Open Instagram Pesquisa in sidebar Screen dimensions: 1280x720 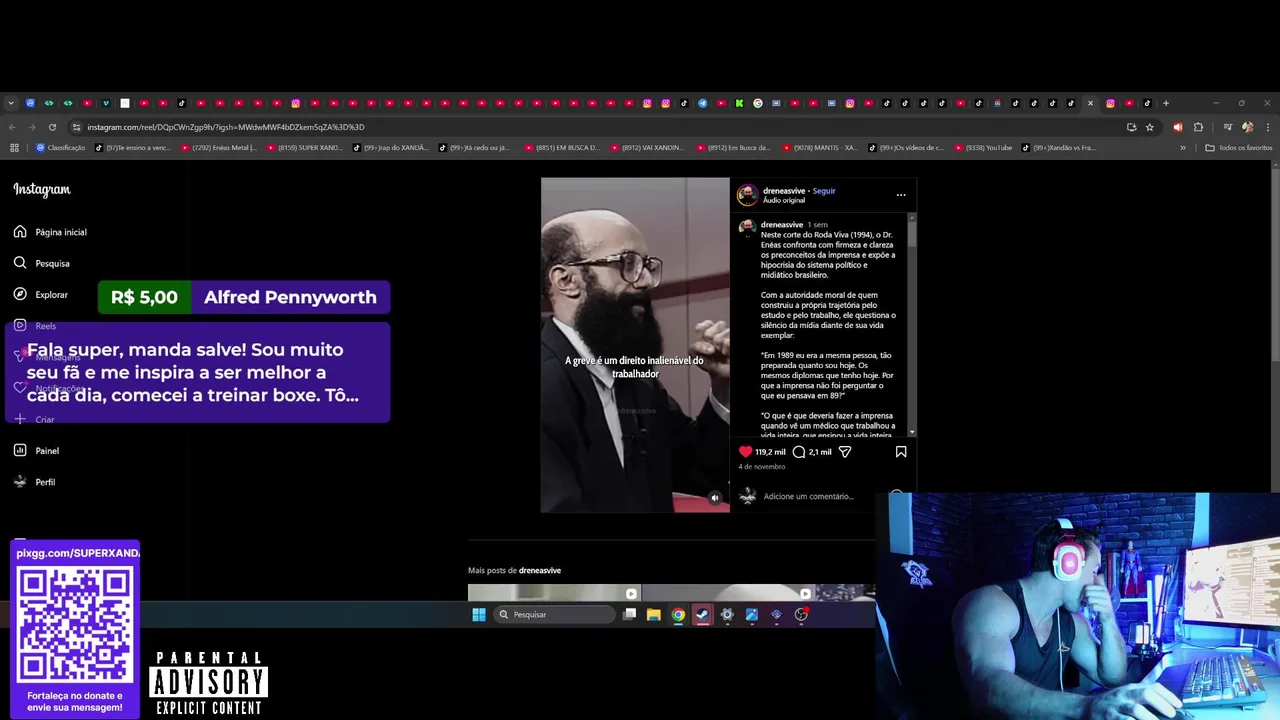[x=42, y=263]
